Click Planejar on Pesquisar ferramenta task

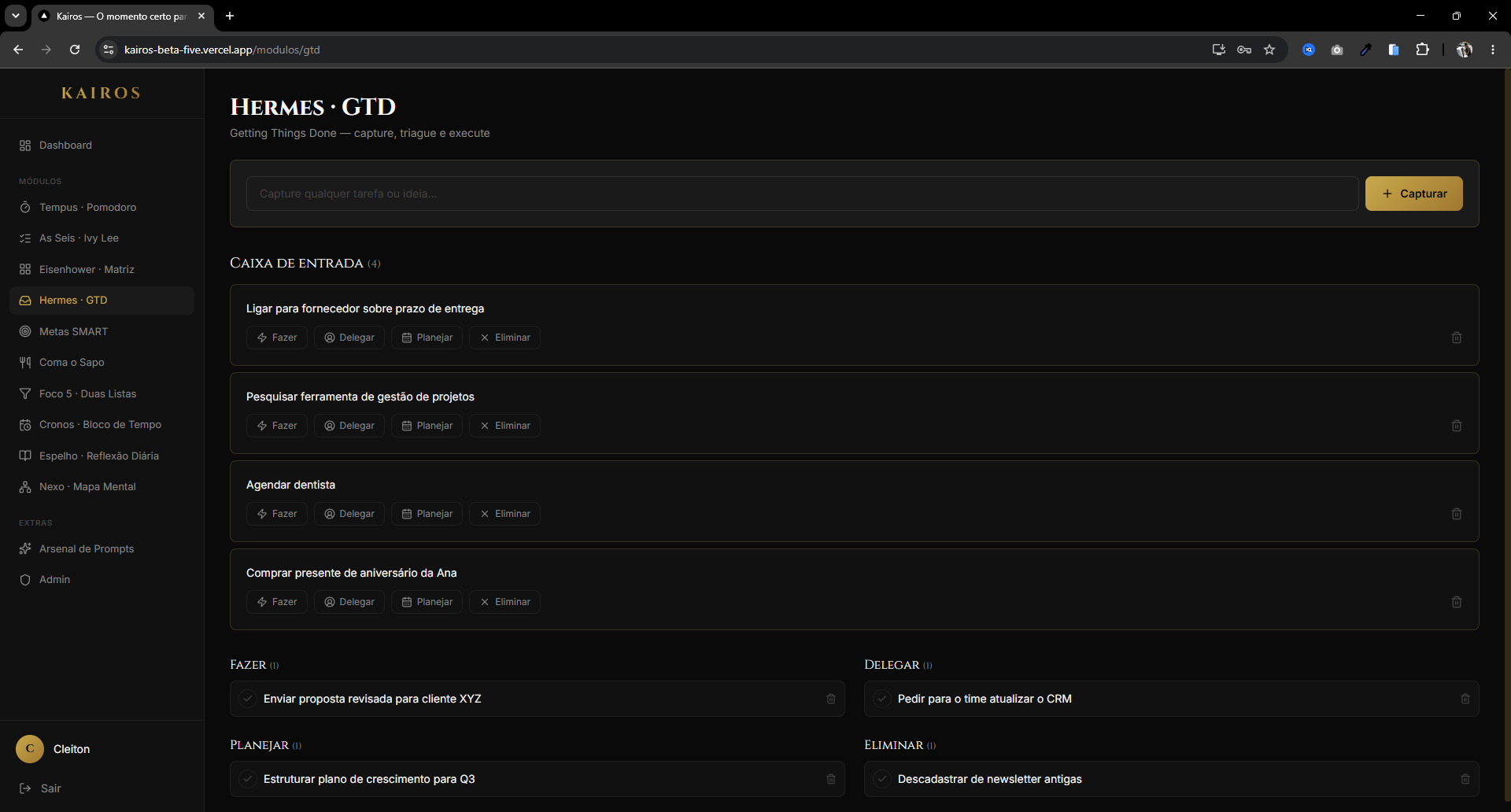click(427, 426)
